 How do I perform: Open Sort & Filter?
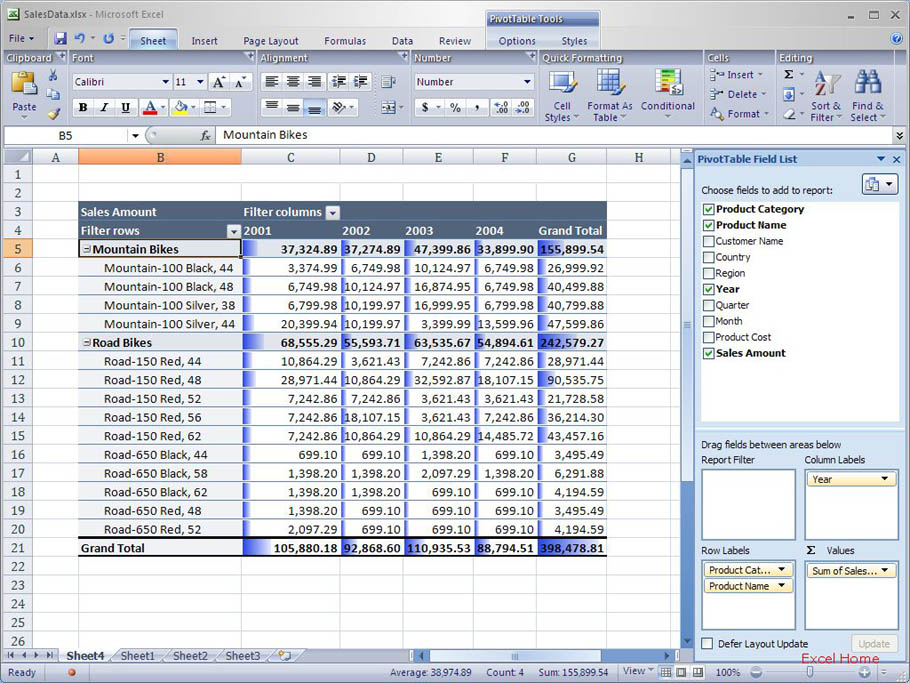tap(826, 95)
